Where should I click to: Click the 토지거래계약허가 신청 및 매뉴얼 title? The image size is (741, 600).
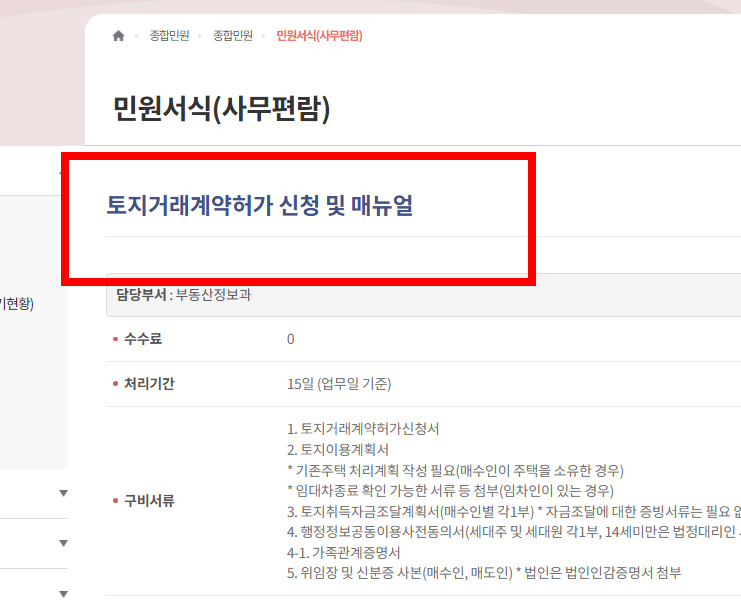click(x=260, y=205)
